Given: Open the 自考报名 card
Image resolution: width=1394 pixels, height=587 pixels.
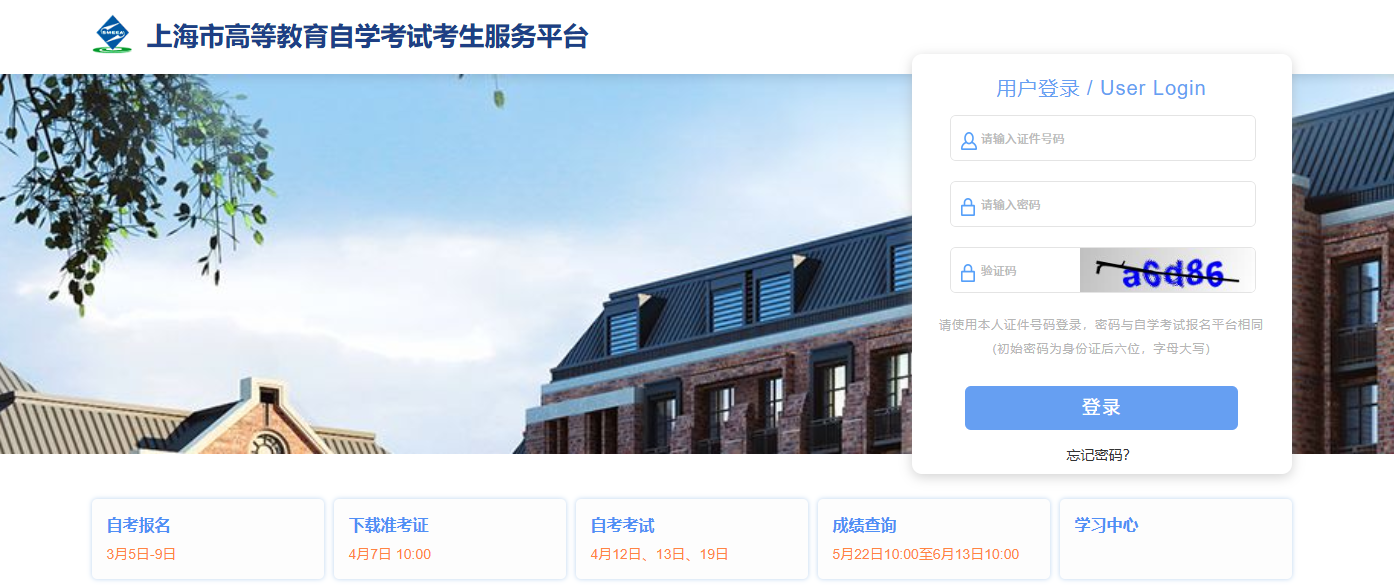Looking at the screenshot, I should click(208, 539).
